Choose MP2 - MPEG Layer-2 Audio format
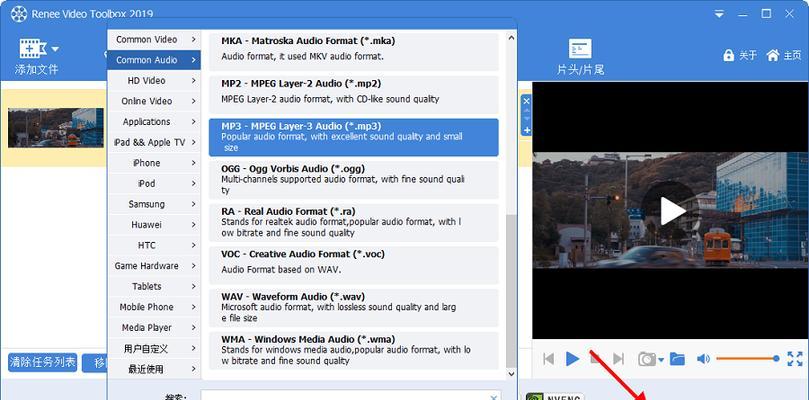The width and height of the screenshot is (809, 400). pyautogui.click(x=353, y=94)
